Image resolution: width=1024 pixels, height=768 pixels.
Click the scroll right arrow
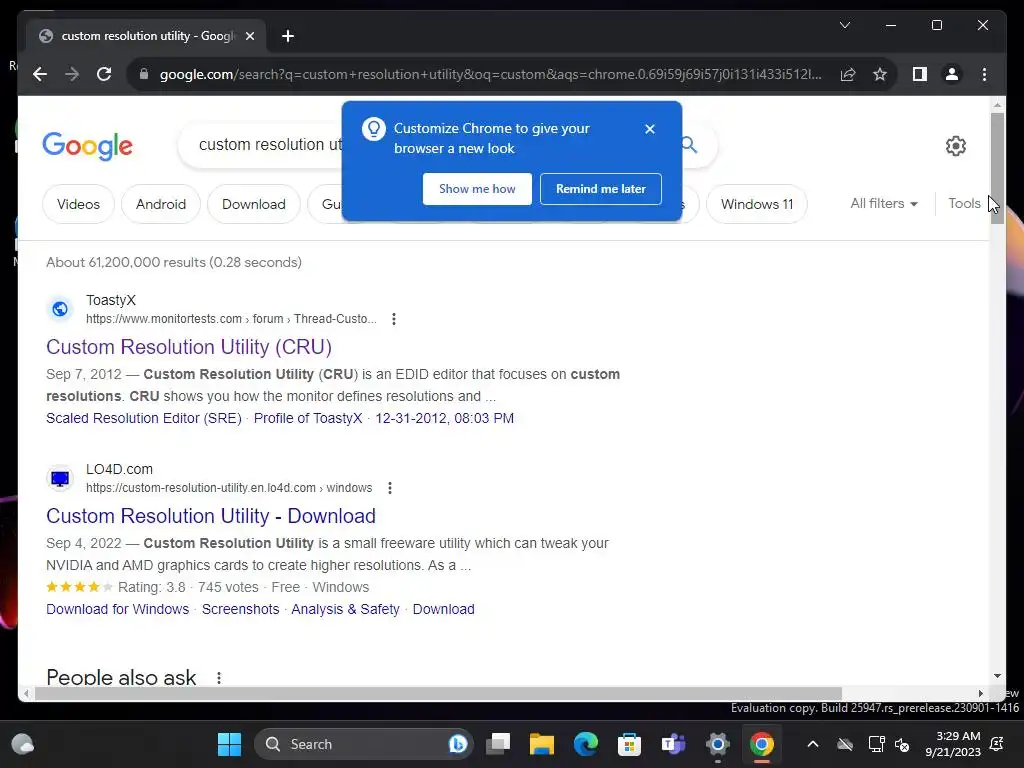click(x=980, y=693)
